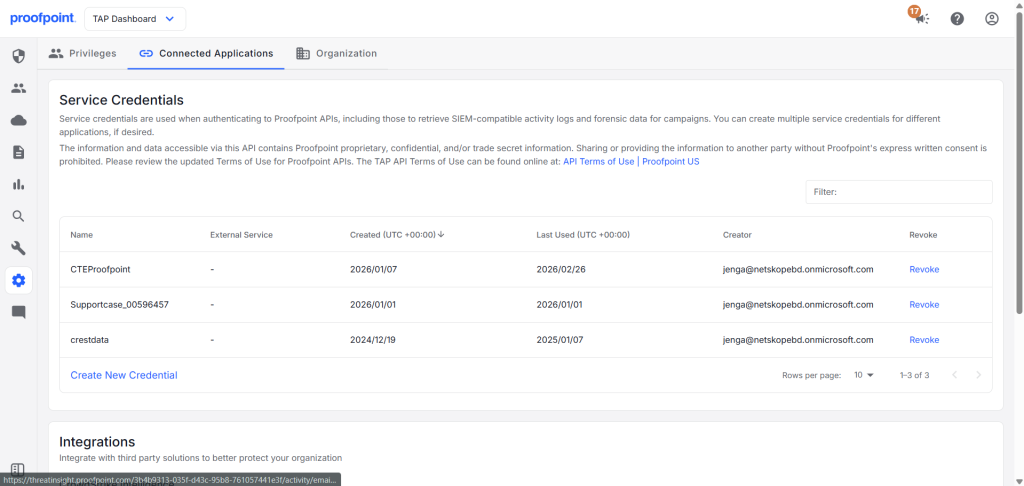Open the People section in sidebar
Viewport: 1024px width, 486px height.
click(19, 88)
